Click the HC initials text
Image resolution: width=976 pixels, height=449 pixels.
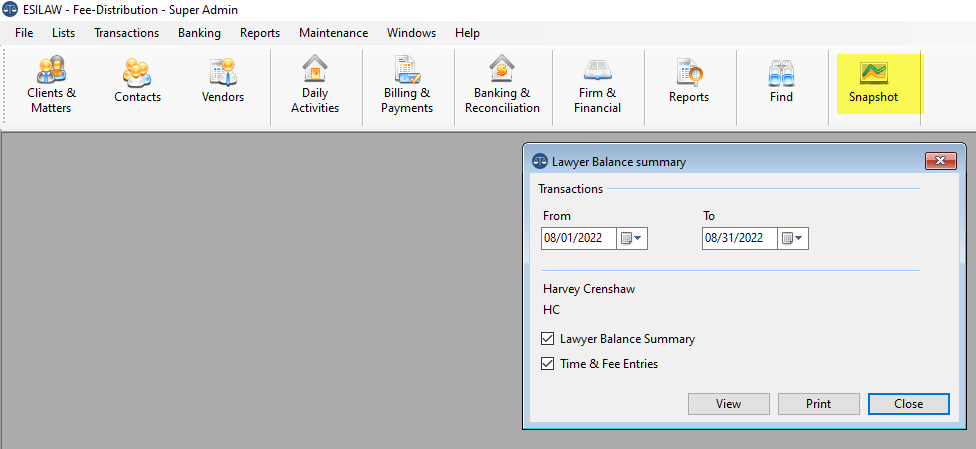point(551,310)
